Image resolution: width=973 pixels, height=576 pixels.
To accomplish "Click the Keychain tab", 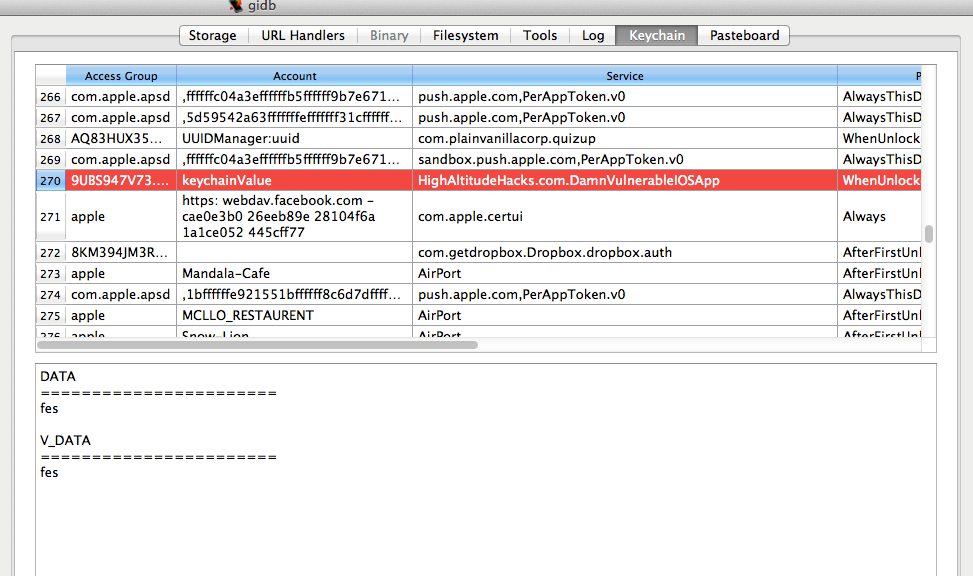I will click(657, 35).
